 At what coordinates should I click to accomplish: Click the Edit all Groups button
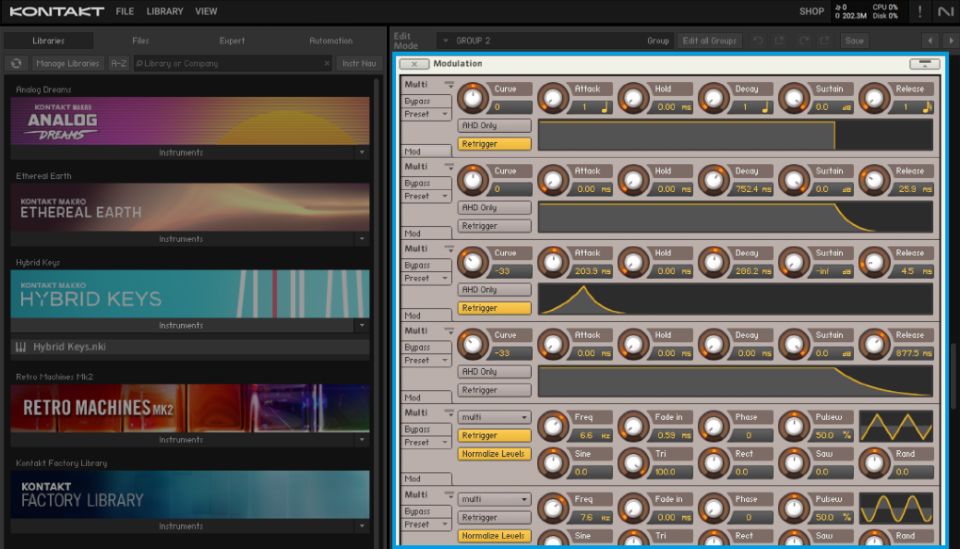point(709,41)
